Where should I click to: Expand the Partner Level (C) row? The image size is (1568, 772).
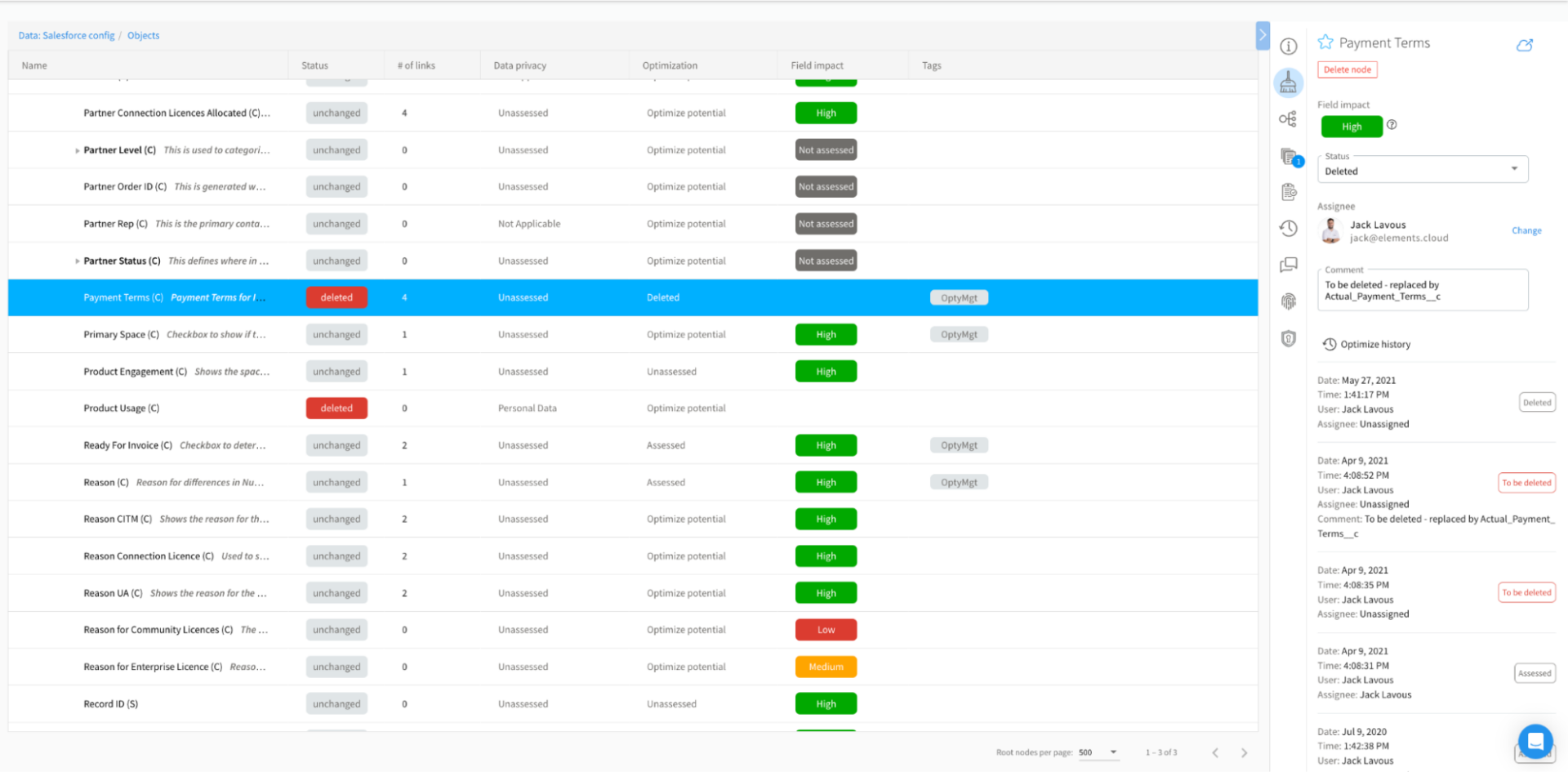point(77,149)
